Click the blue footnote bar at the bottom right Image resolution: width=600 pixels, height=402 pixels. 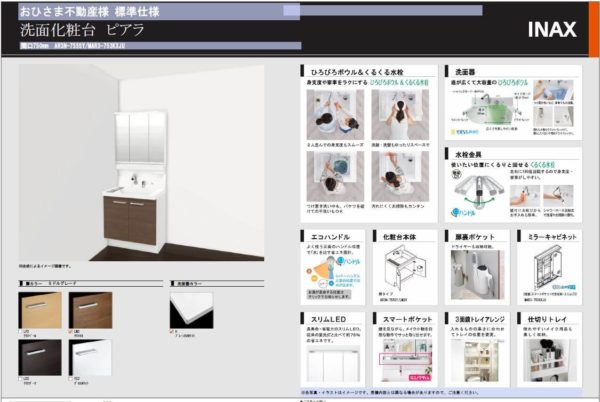pos(441,392)
